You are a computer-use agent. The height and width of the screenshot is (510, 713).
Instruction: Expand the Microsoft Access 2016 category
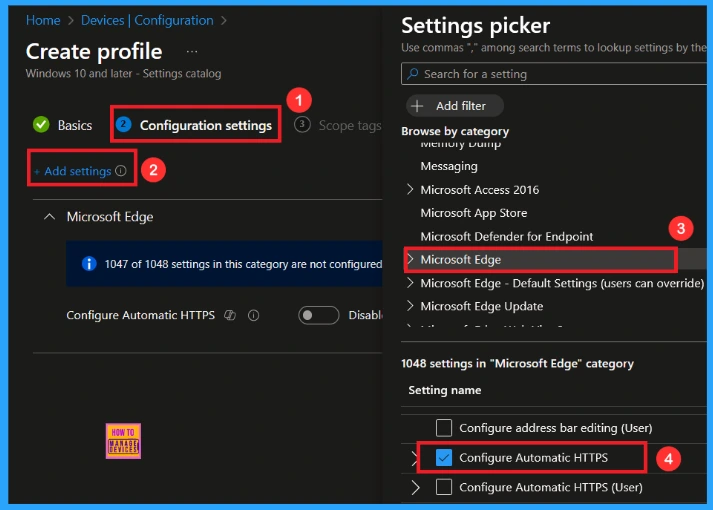pyautogui.click(x=410, y=189)
